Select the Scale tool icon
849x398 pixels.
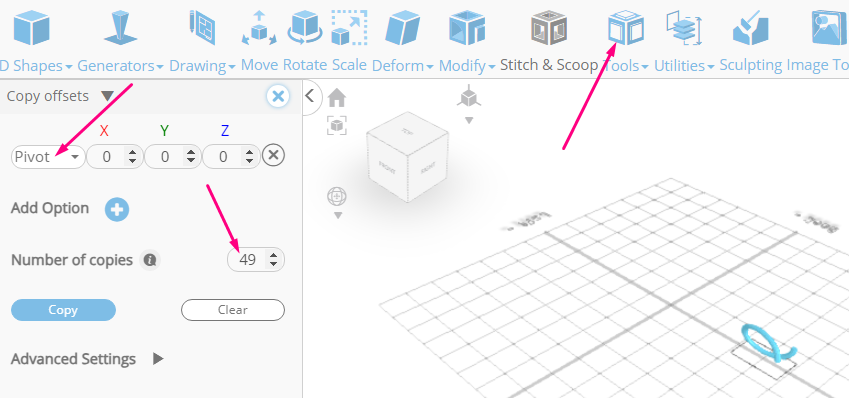(x=349, y=27)
